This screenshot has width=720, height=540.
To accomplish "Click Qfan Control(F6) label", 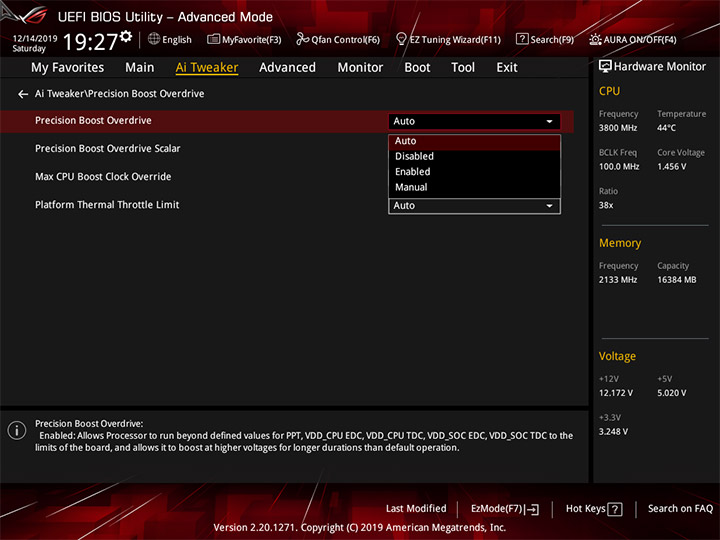I will pos(345,40).
